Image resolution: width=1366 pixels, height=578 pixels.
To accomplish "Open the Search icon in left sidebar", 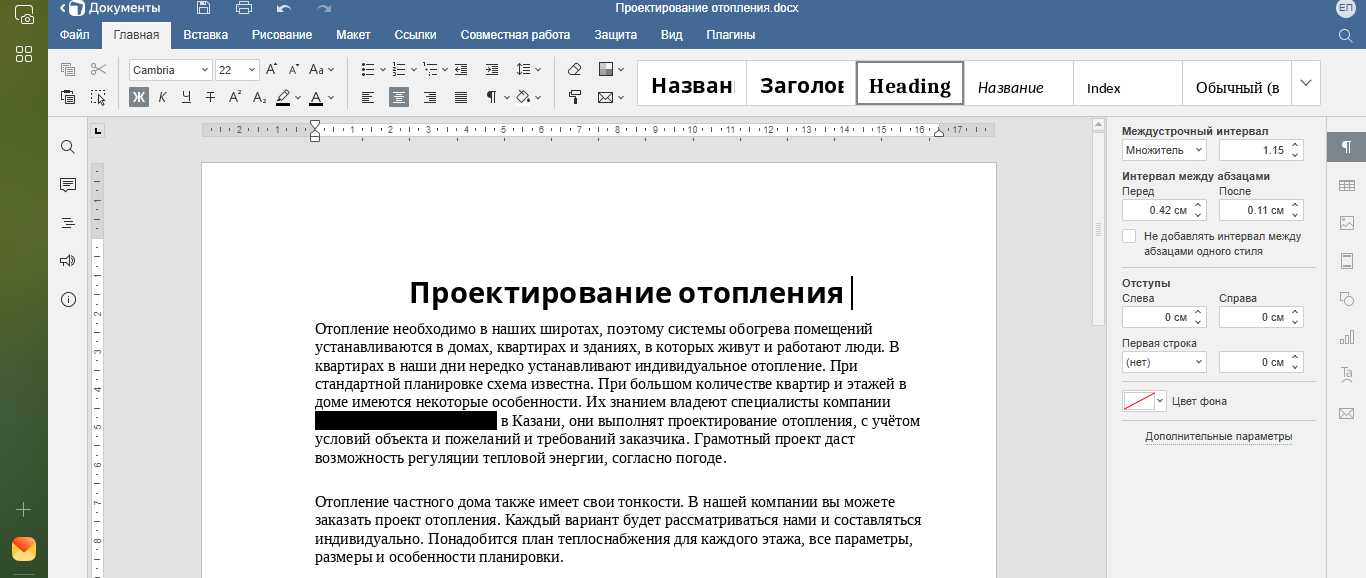I will 68,147.
